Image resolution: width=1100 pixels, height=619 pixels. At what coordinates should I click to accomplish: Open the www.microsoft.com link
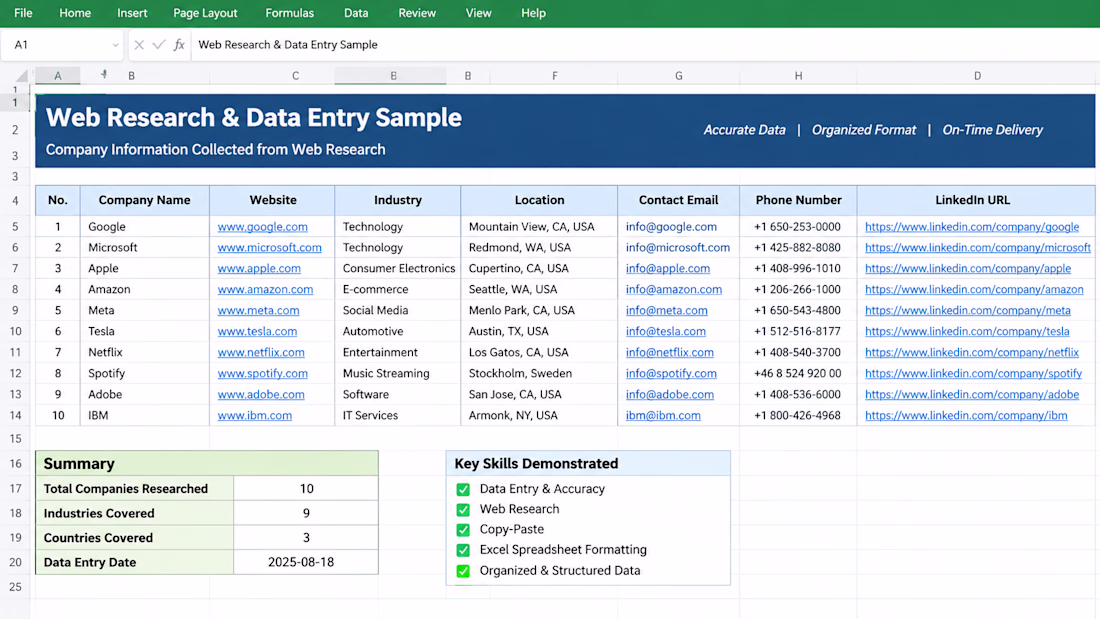pos(269,248)
